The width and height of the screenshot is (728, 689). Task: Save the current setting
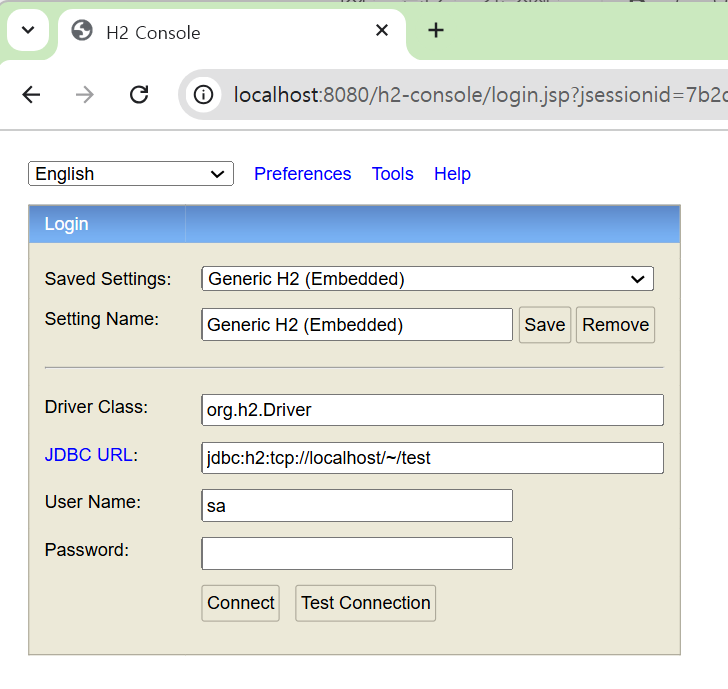pyautogui.click(x=545, y=325)
